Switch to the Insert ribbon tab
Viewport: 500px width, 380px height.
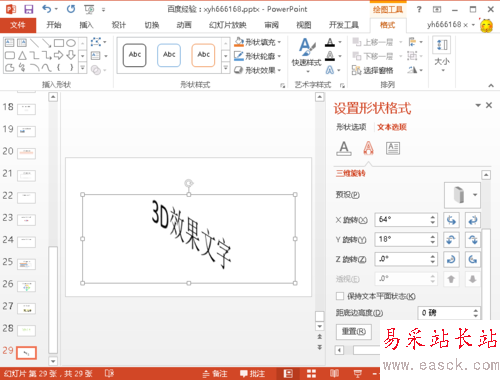tap(86, 25)
